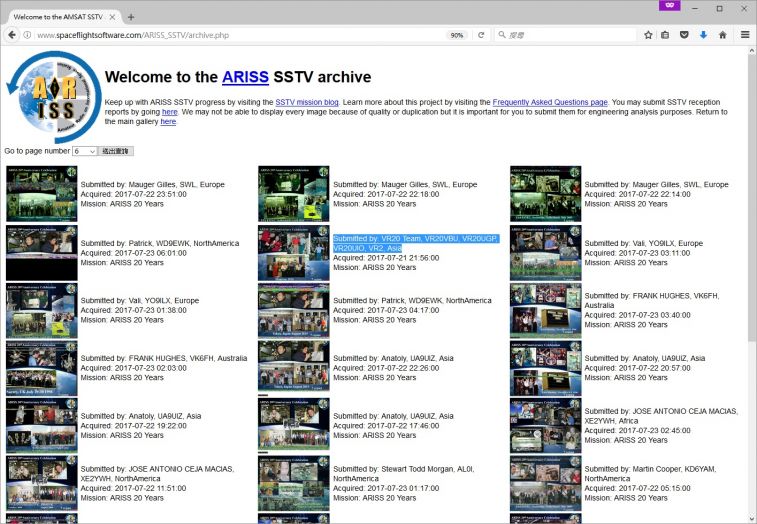The height and width of the screenshot is (524, 757).
Task: Open a new tab with the plus button
Action: point(131,17)
